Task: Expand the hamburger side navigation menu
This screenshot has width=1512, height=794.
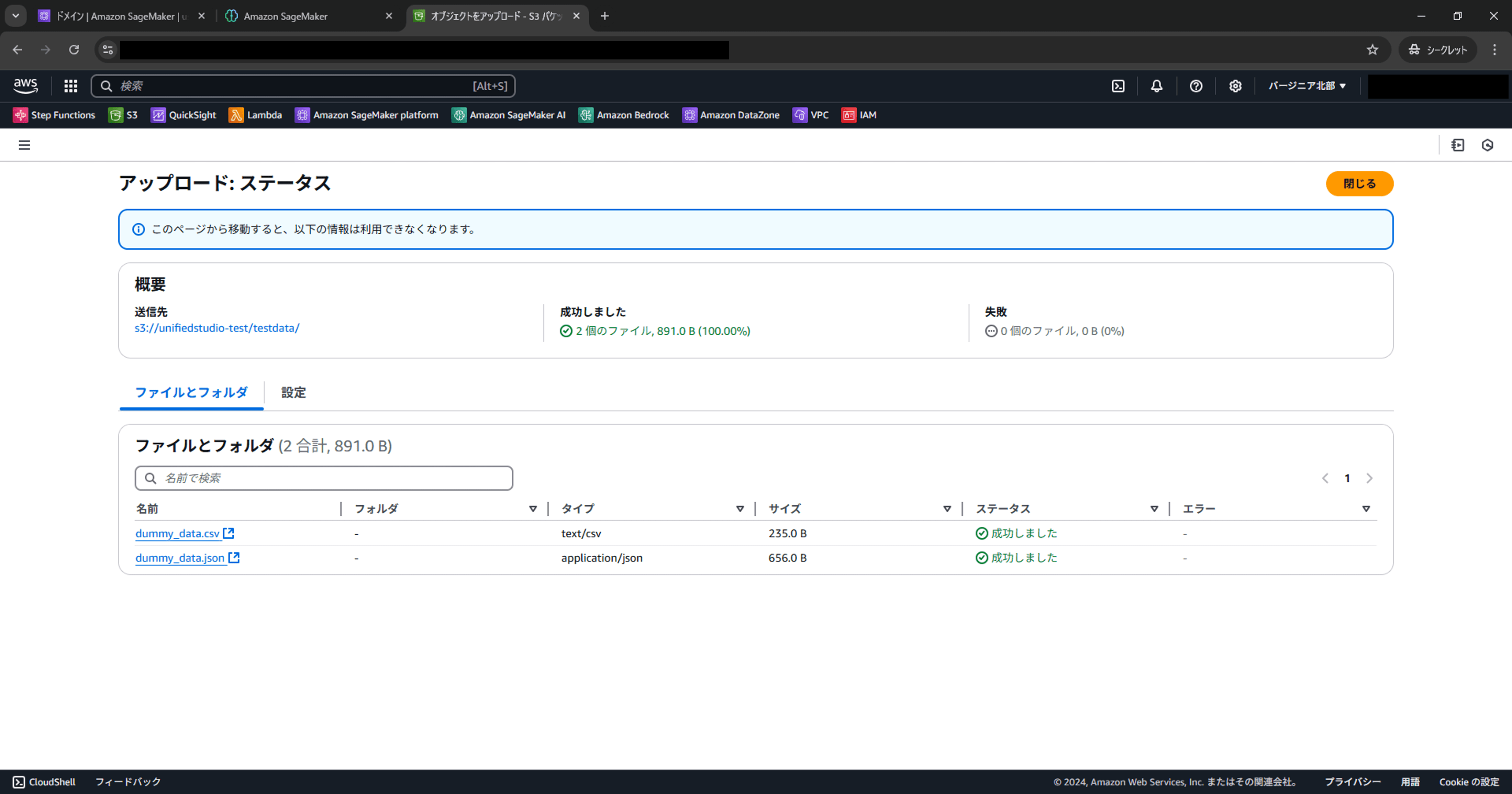Action: pos(24,145)
